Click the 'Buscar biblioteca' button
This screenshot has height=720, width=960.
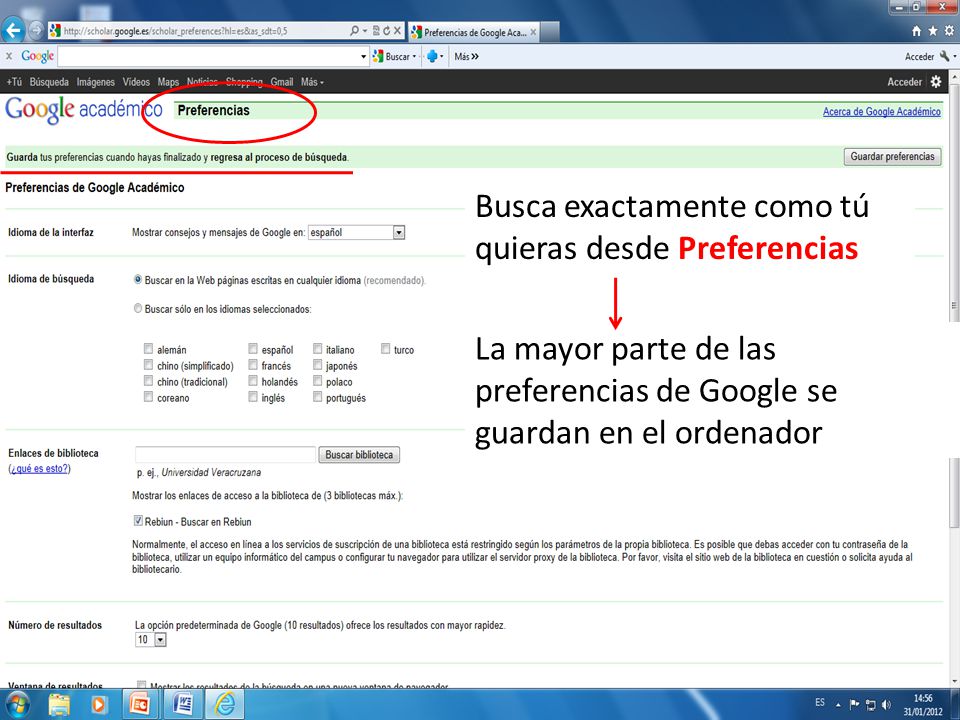click(359, 454)
